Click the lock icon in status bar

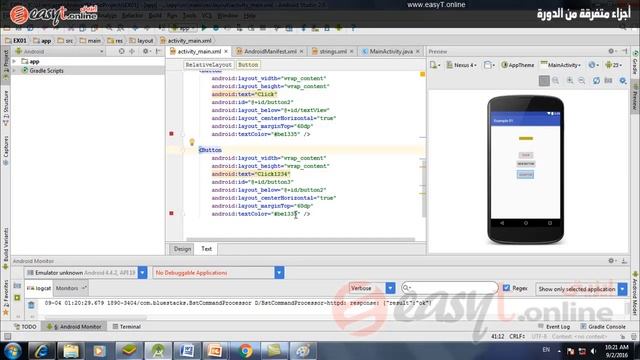pos(623,337)
